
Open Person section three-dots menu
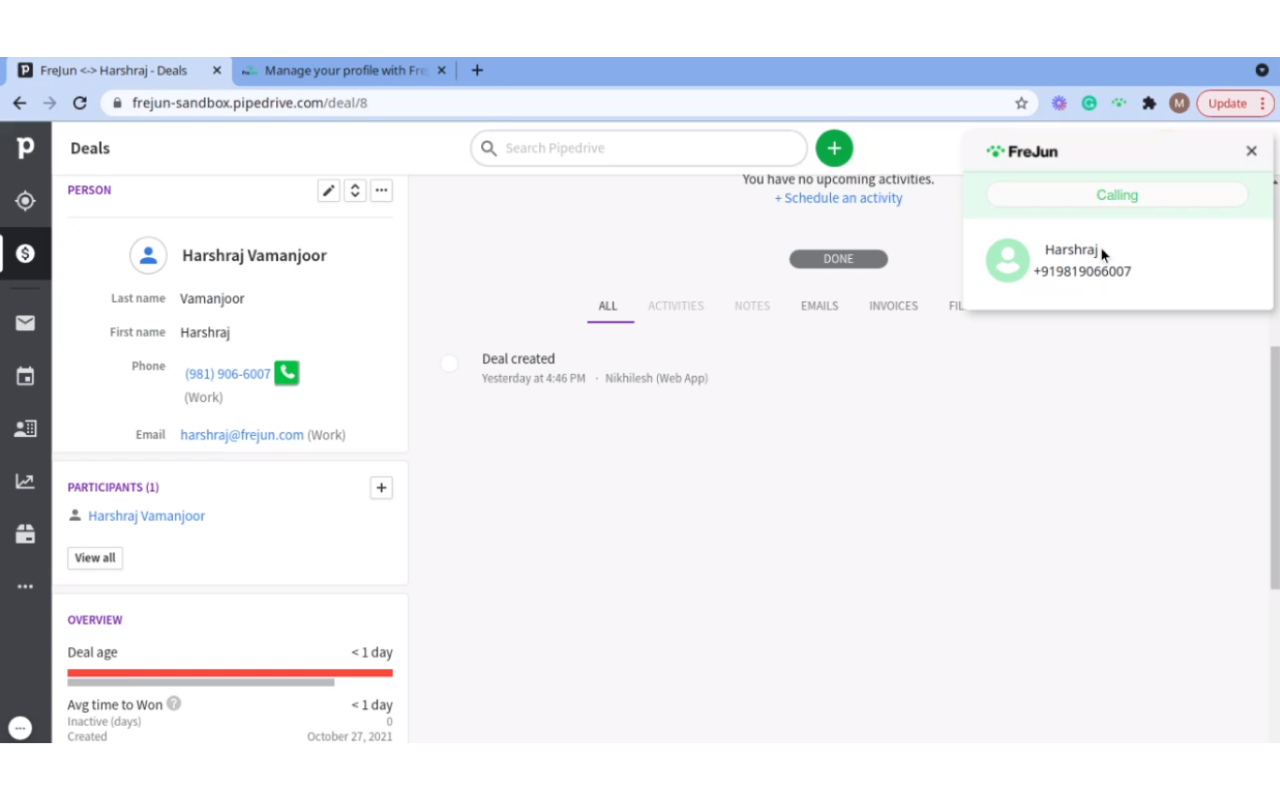click(x=381, y=190)
